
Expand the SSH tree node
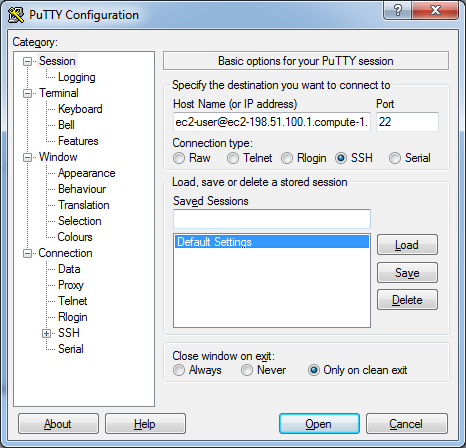tap(46, 333)
